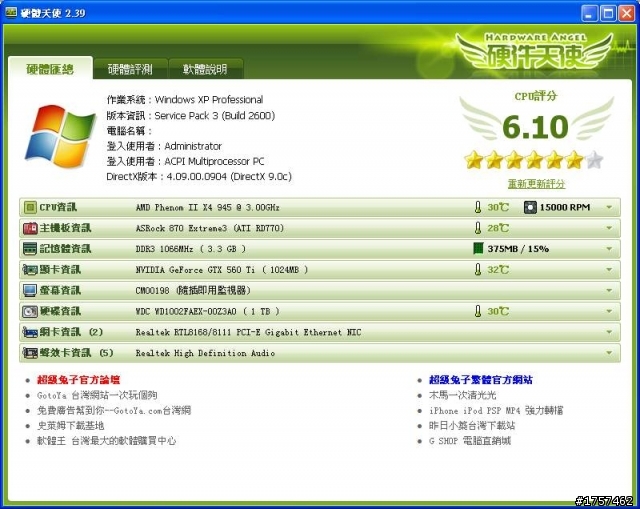Viewport: 640px width, 509px height.
Task: Expand the CPU資訊 row dropdown arrow
Action: tap(609, 207)
